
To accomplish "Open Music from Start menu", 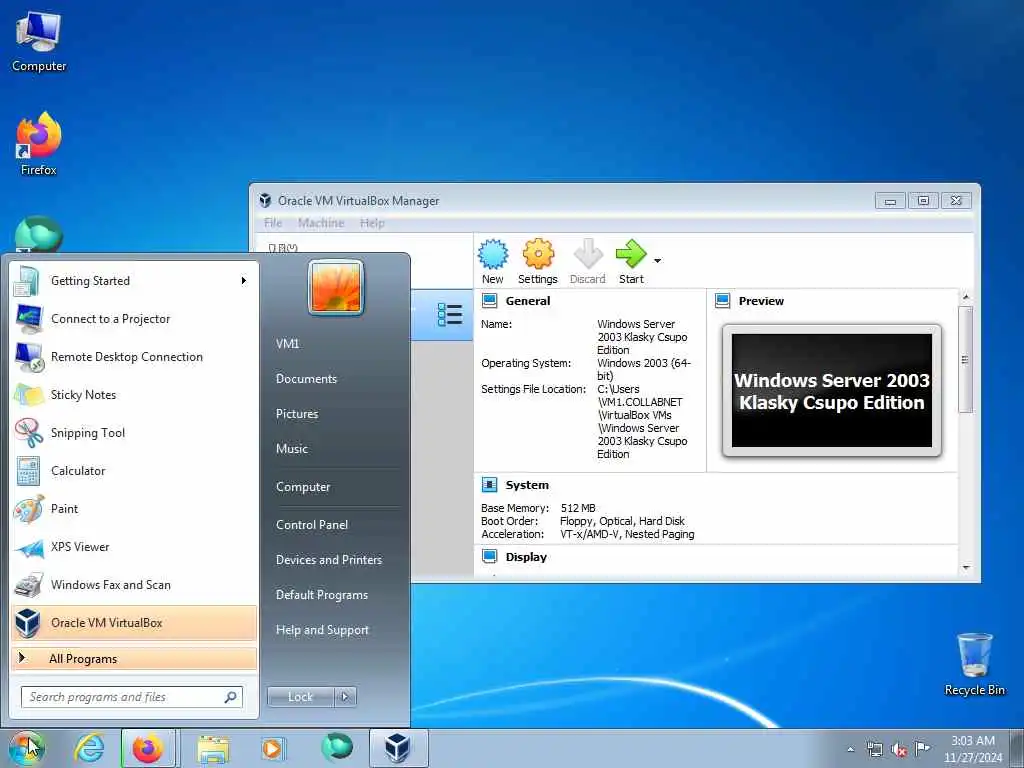I will 292,449.
